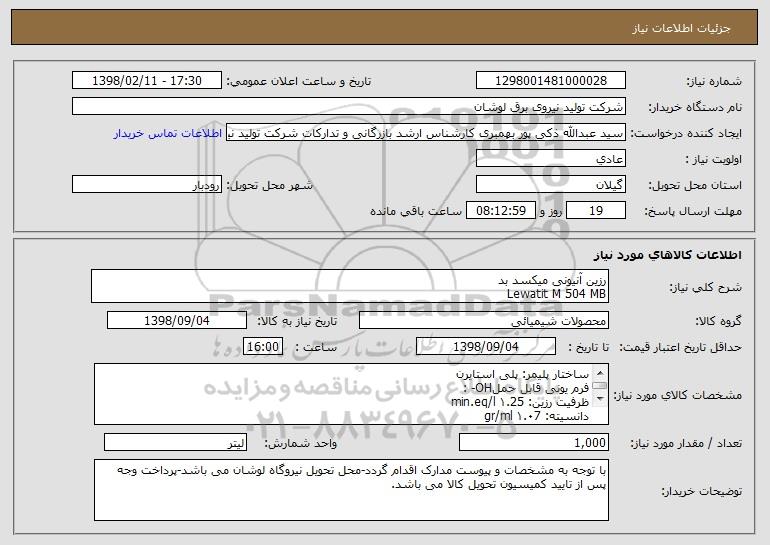Click the line ظرفیت رزین: ۱.25 min.eq/l
The image size is (770, 545).
pyautogui.click(x=520, y=402)
